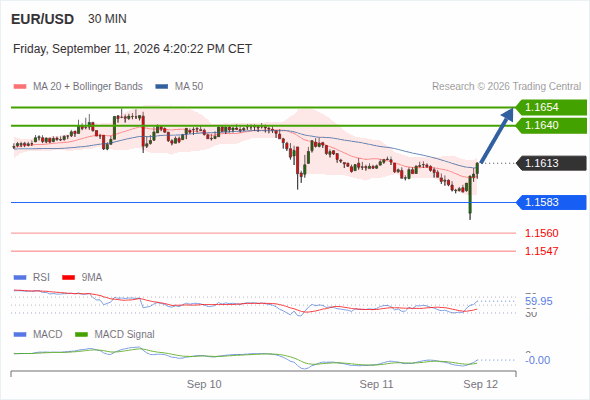Screen dimensions: 590x400
Task: Click the Sep 10 date axis label
Action: pos(204,384)
